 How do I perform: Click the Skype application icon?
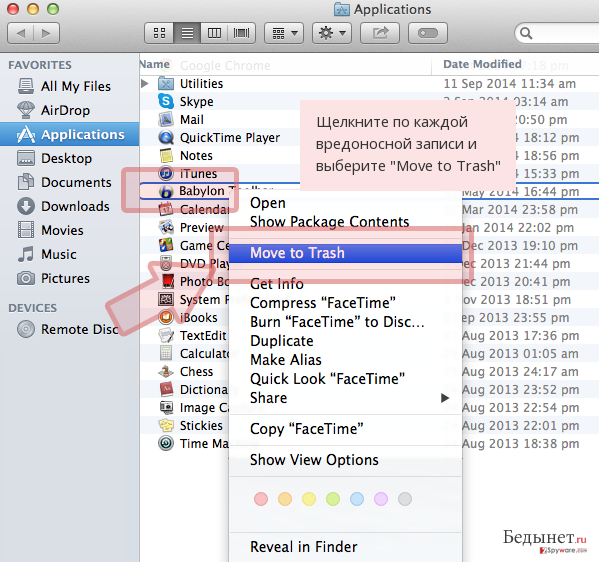point(166,101)
